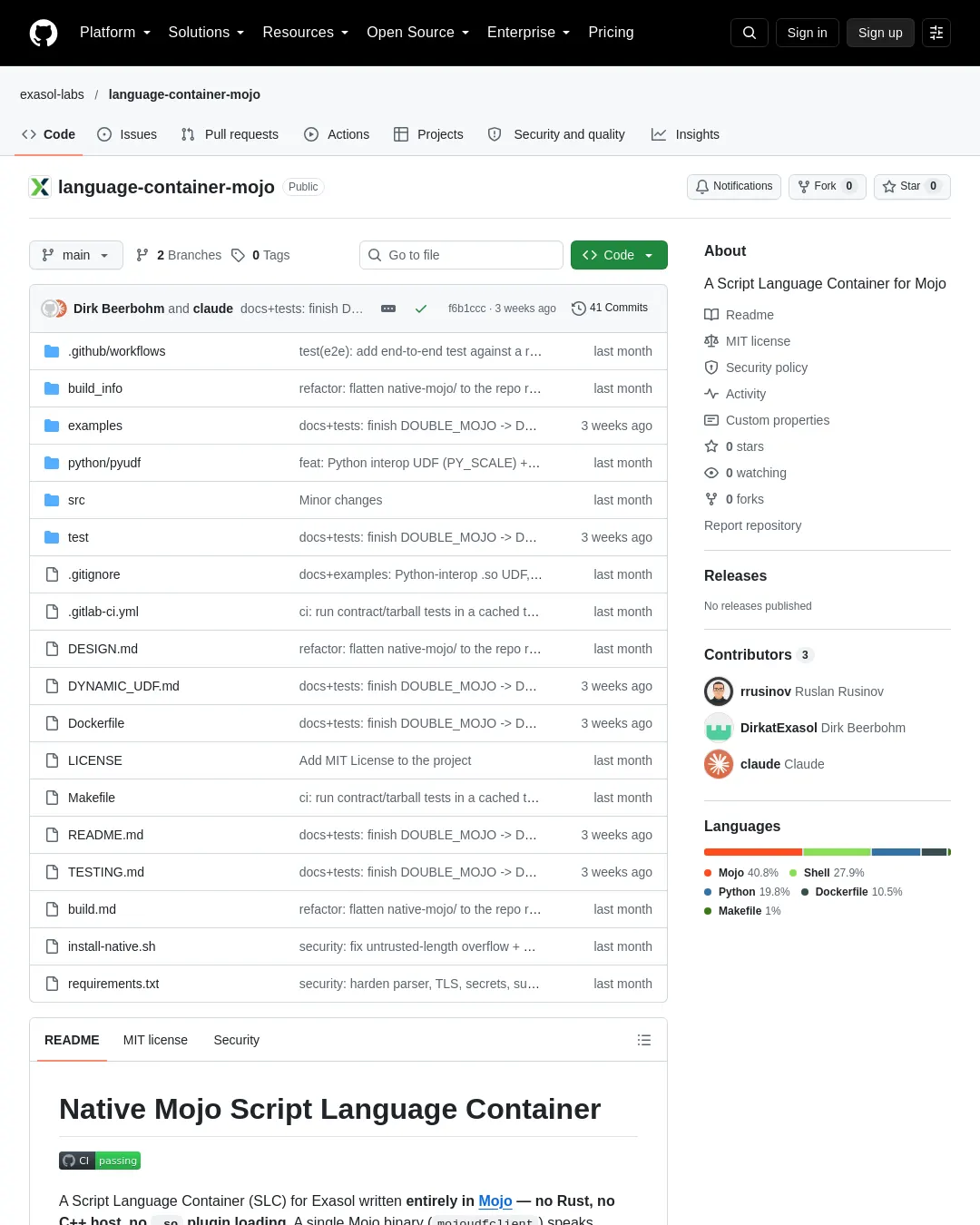Open the search magnifier button
Viewport: 980px width, 1225px height.
750,33
